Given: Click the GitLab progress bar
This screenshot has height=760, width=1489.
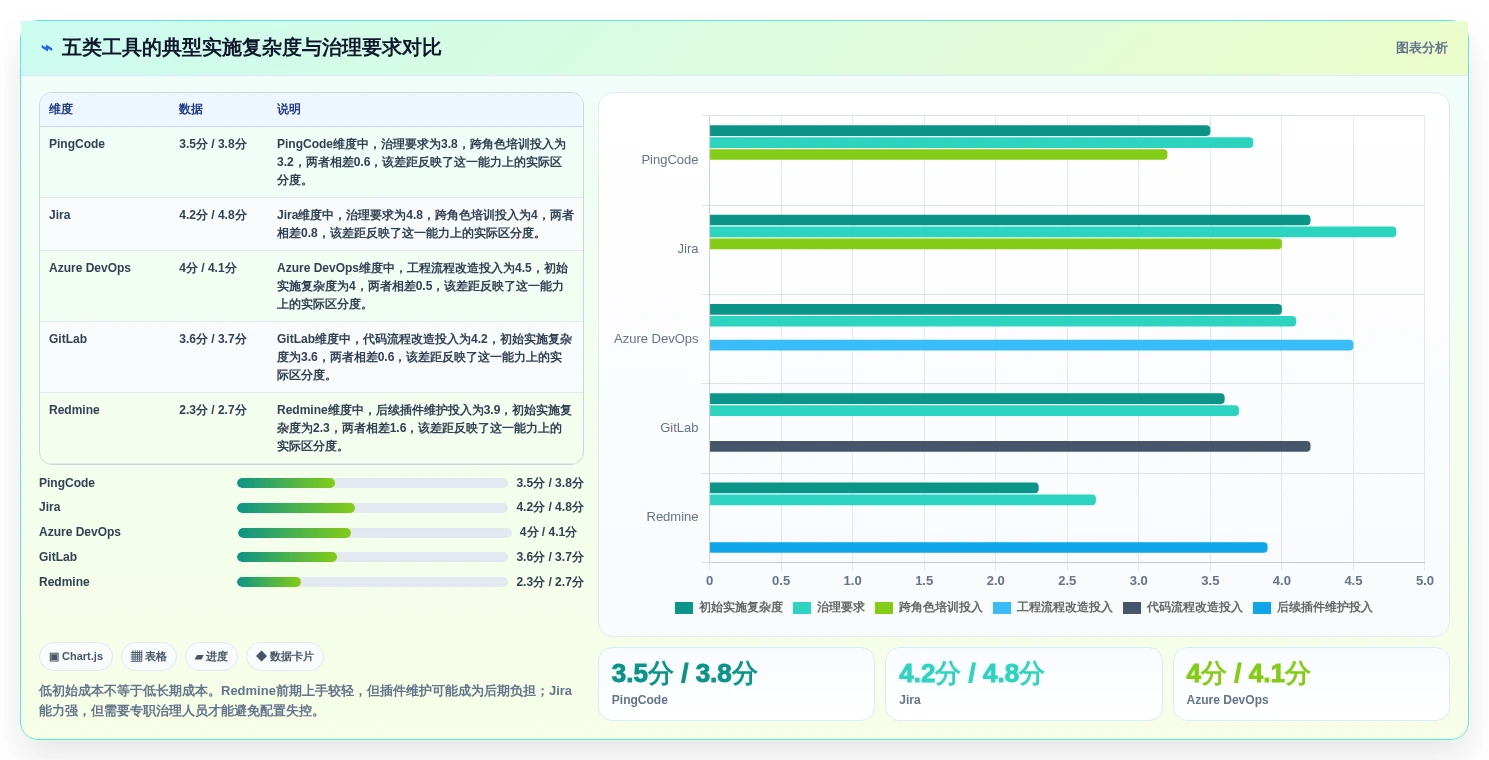Looking at the screenshot, I should [x=372, y=558].
